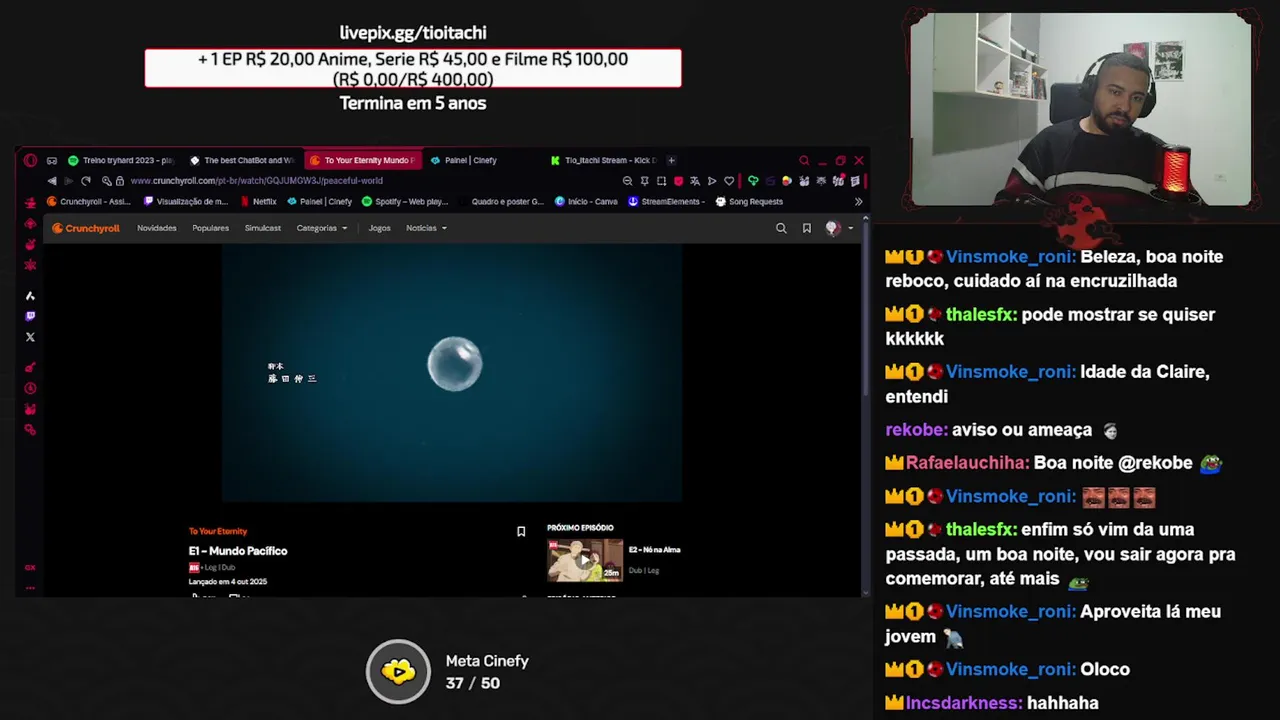Bookmark the episode E1 - Mundo Pacífico
The width and height of the screenshot is (1280, 720).
tap(521, 531)
